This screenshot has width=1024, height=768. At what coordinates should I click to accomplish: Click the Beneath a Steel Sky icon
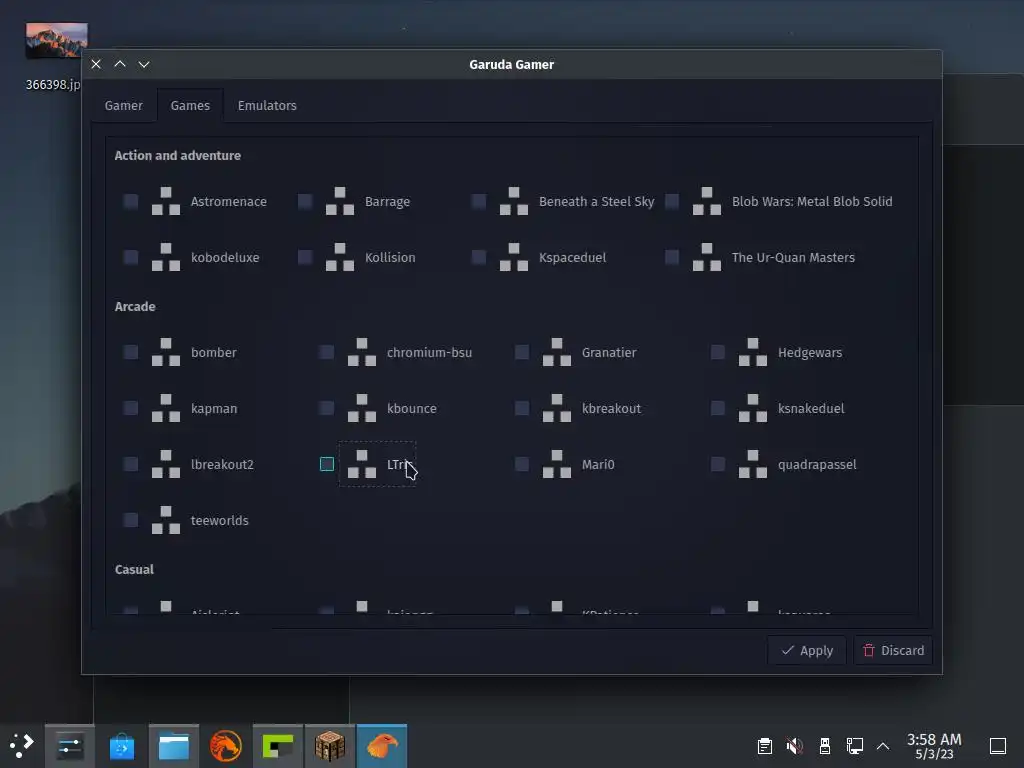tap(514, 201)
